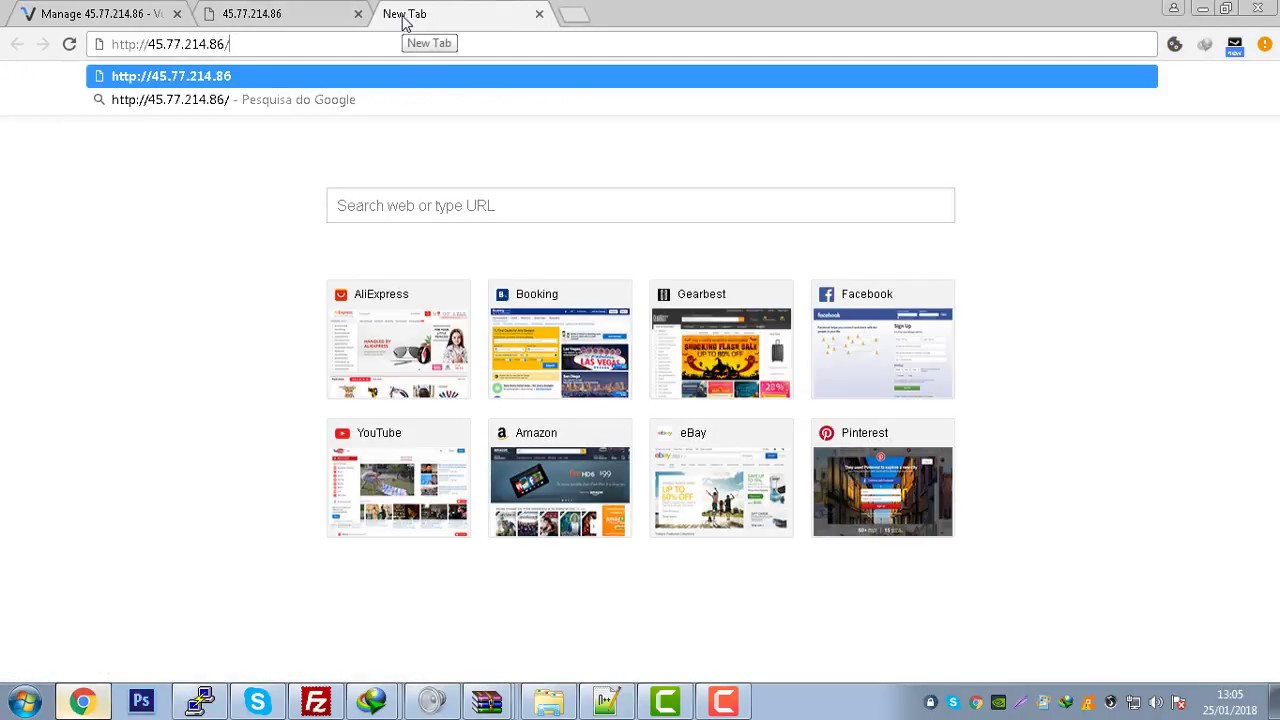Click the YouTube tile title
This screenshot has height=720, width=1280.
pos(379,433)
